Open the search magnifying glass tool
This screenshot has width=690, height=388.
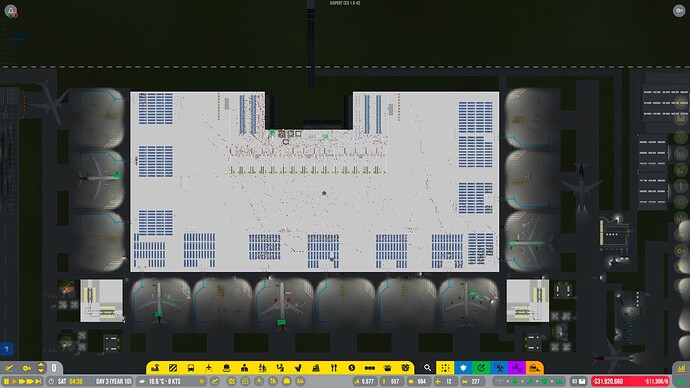(x=427, y=368)
